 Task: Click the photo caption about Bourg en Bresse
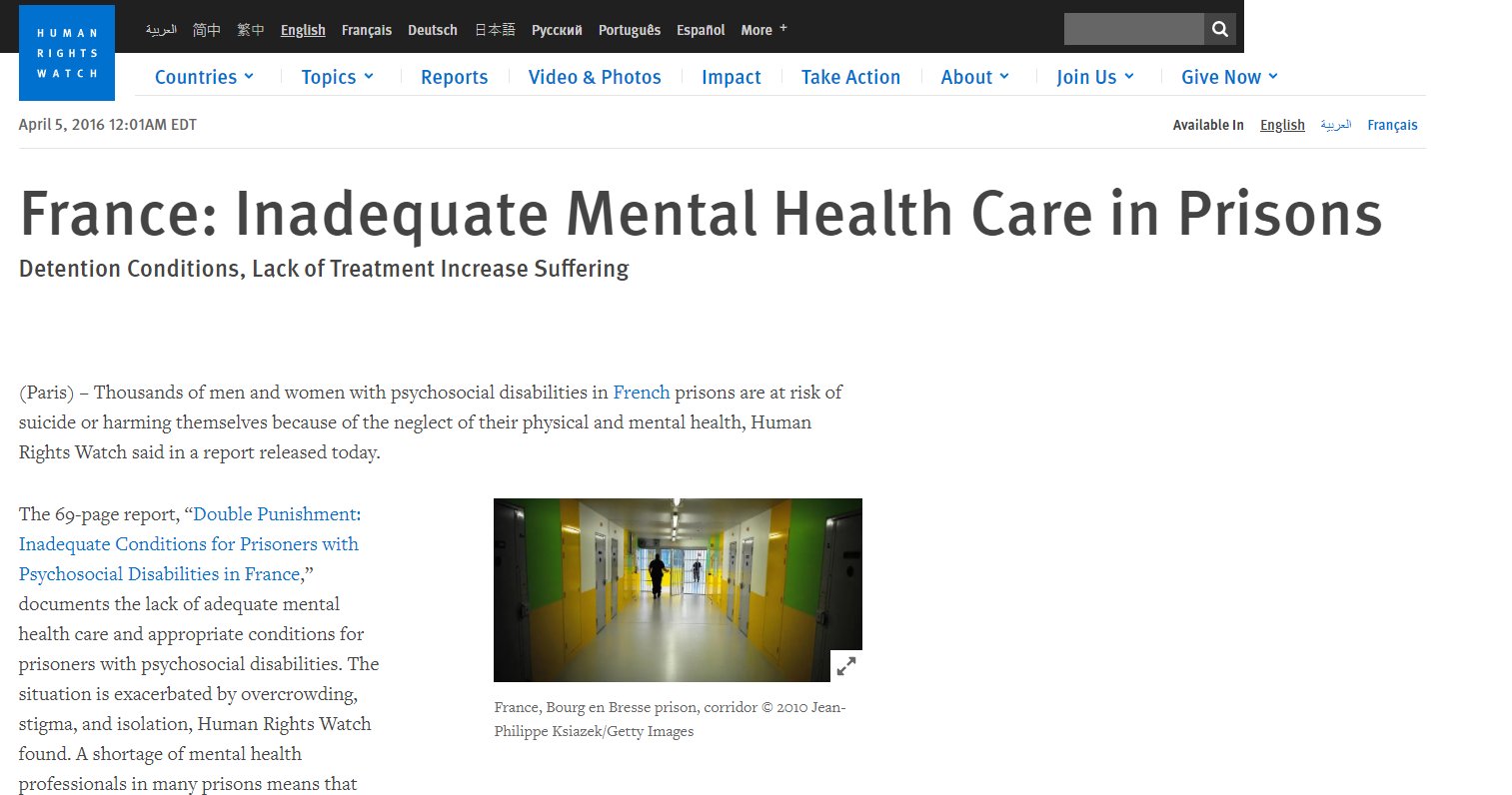[670, 719]
